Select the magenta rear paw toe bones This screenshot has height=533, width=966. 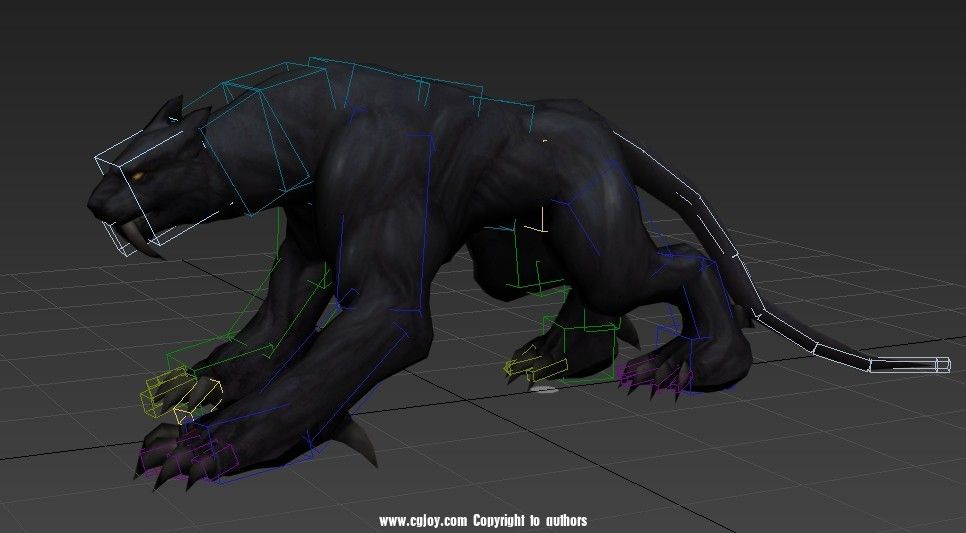pos(650,375)
